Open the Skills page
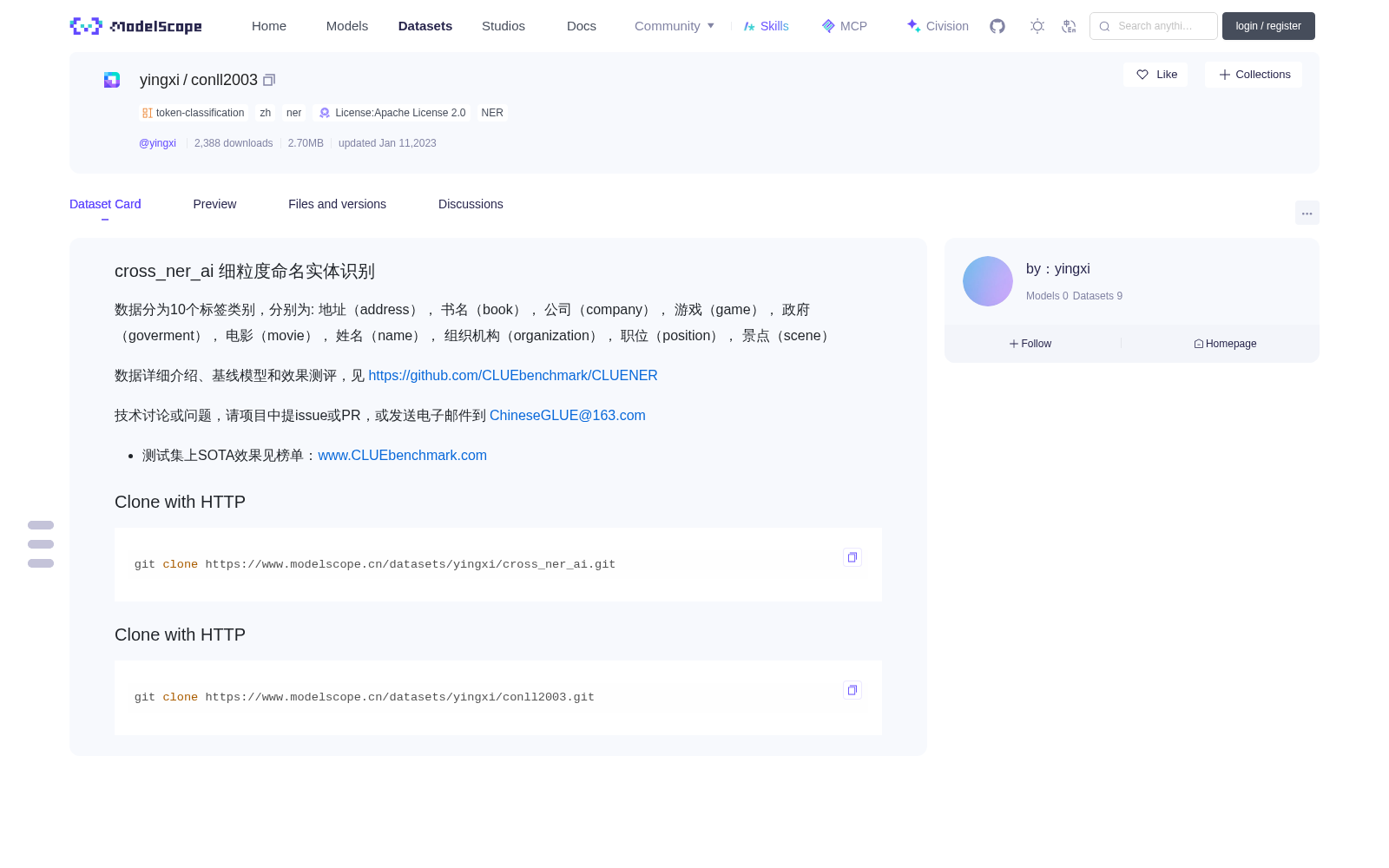The image size is (1389, 868). pos(767,26)
